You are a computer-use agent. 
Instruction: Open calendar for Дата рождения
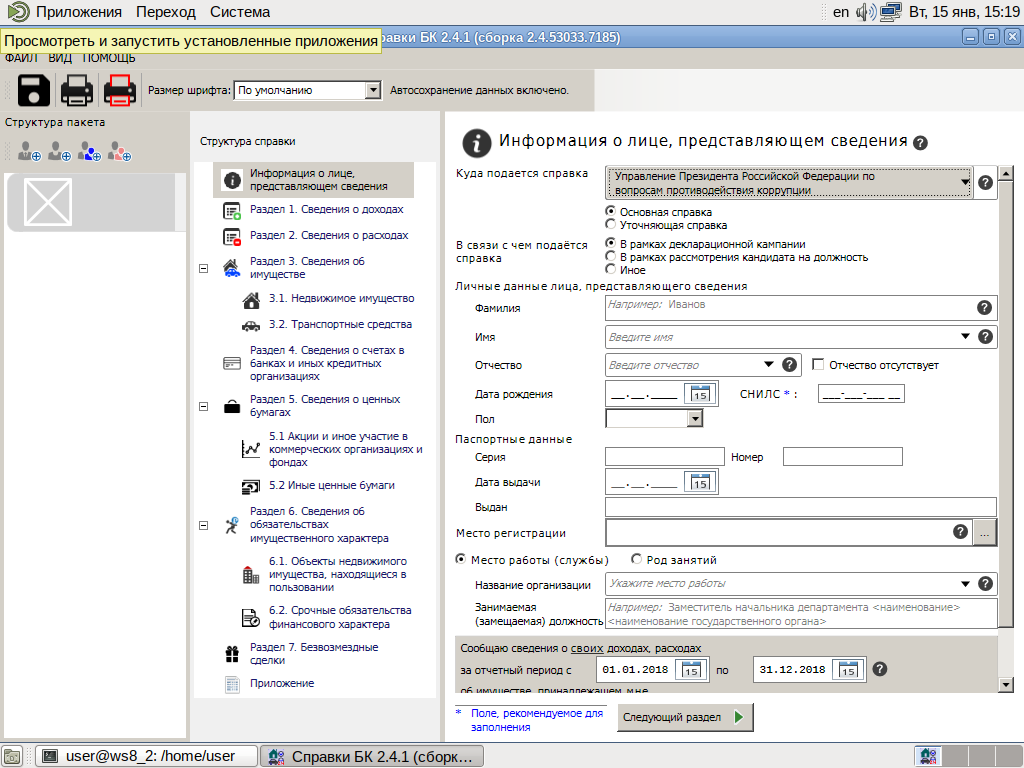pyautogui.click(x=699, y=394)
